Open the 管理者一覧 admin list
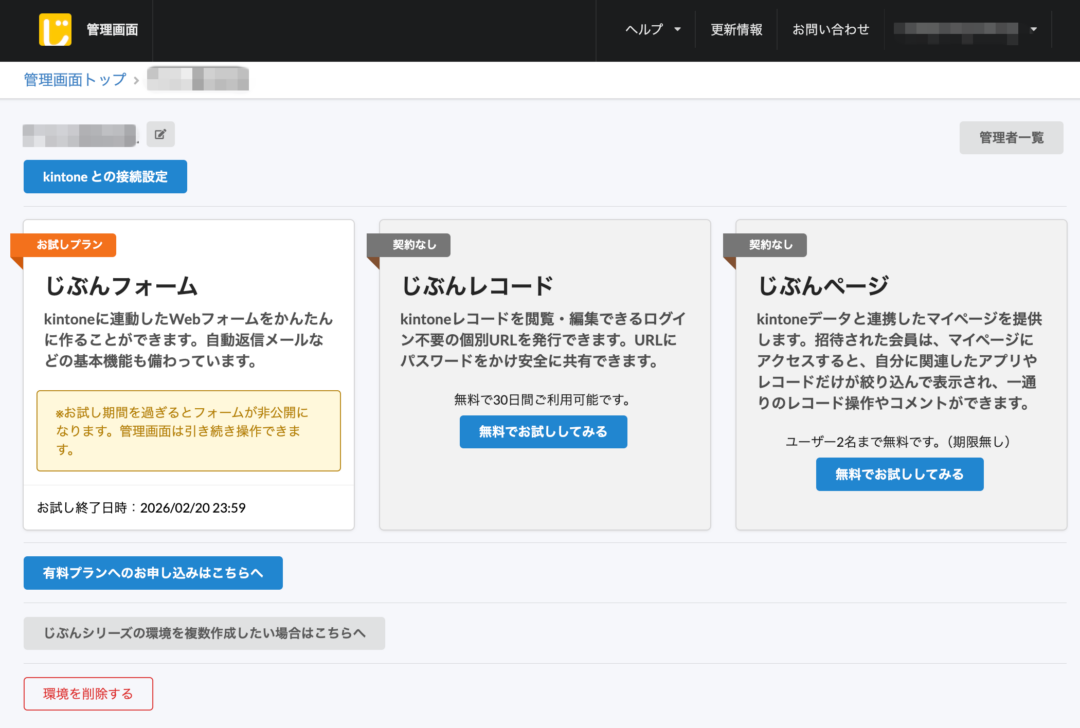 [x=1011, y=137]
